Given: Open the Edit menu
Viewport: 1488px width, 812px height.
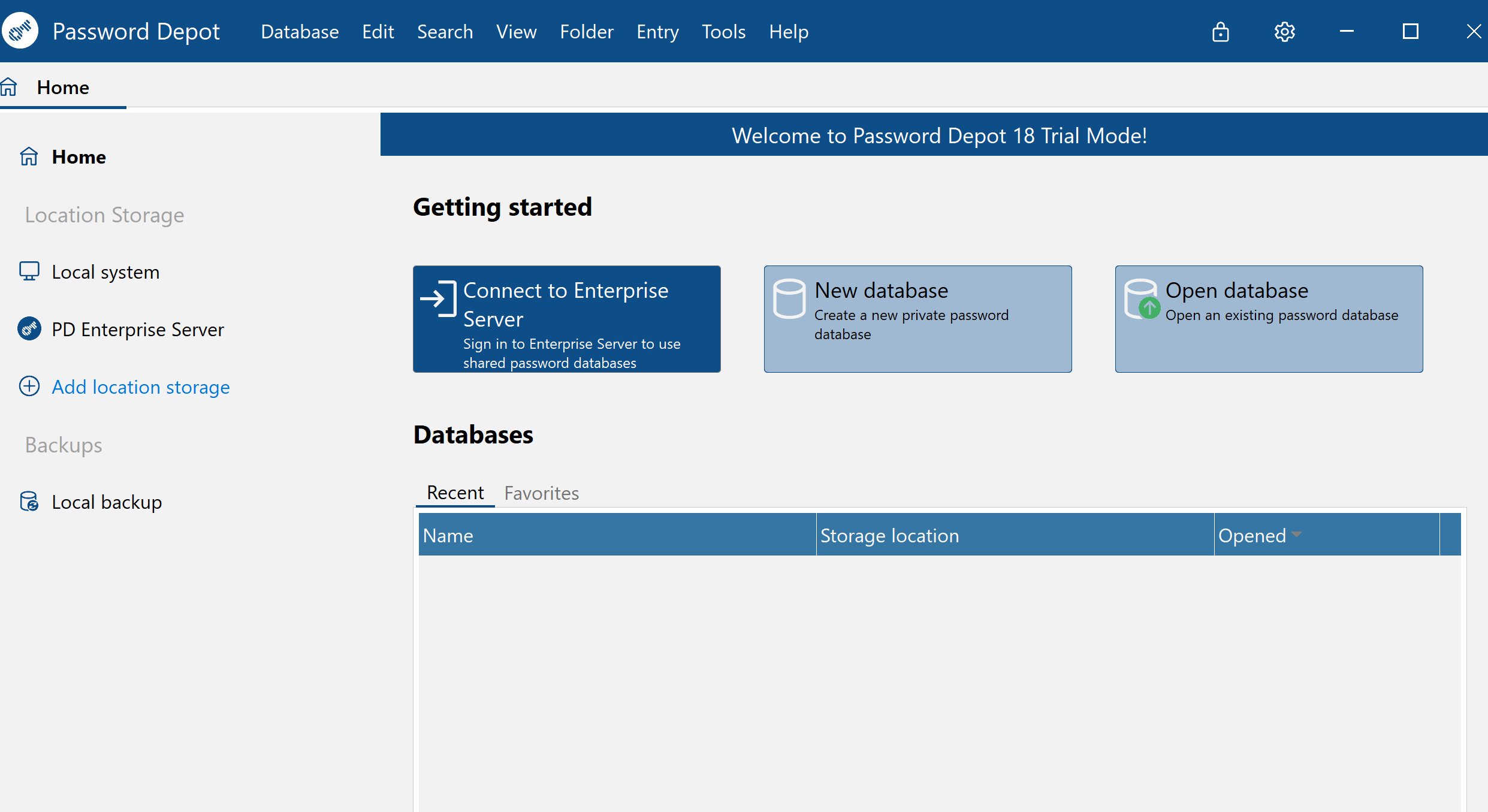Looking at the screenshot, I should 378,31.
